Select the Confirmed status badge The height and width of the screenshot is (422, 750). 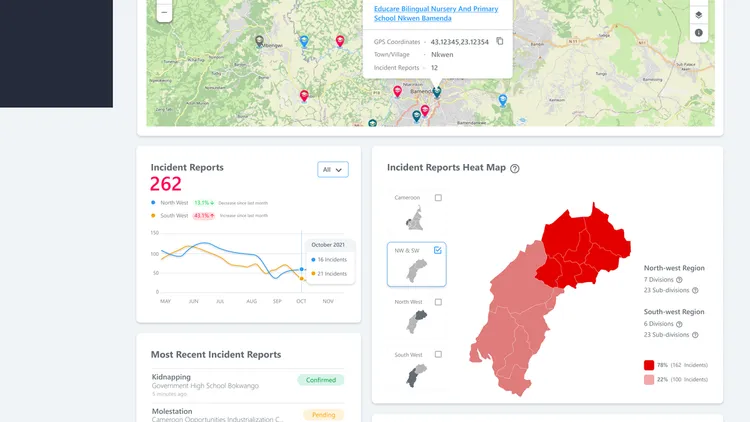320,380
